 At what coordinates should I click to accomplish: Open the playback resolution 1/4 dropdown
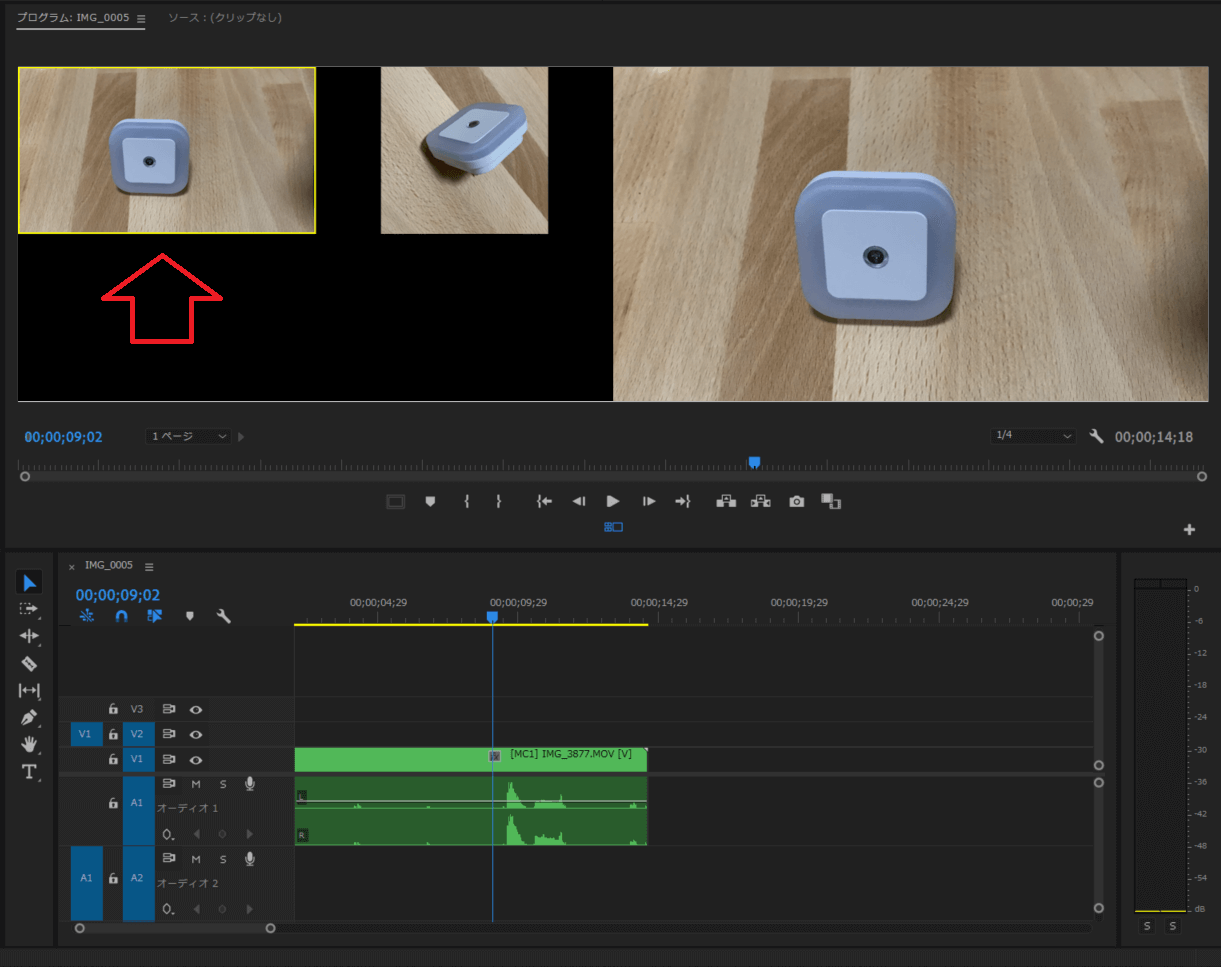tap(1032, 436)
